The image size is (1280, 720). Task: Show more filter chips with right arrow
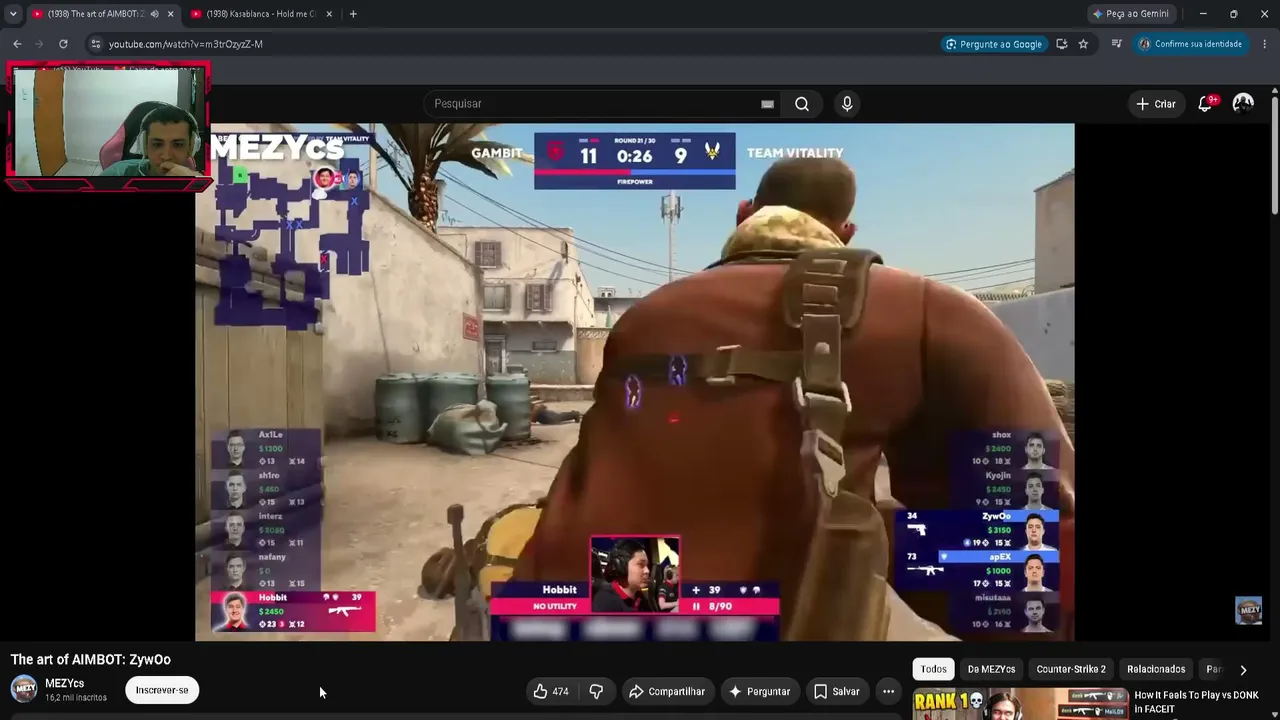click(1243, 670)
